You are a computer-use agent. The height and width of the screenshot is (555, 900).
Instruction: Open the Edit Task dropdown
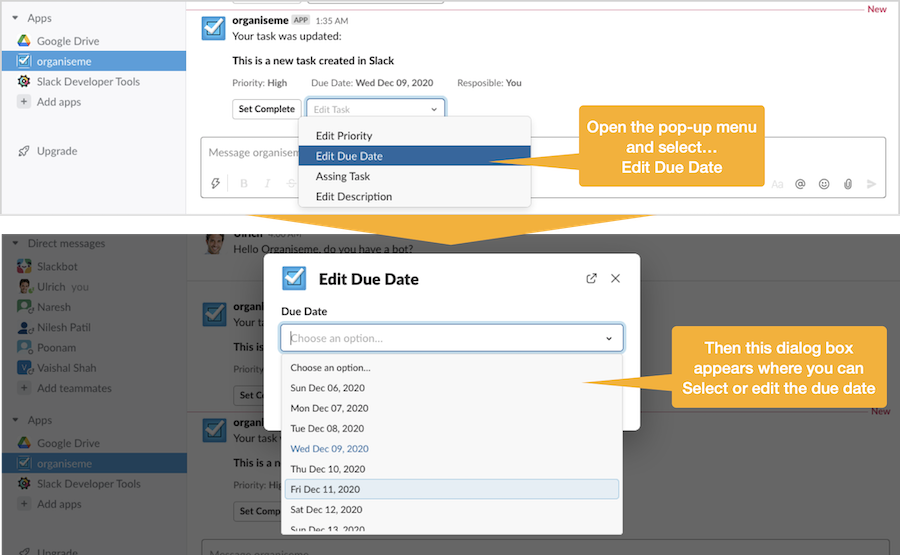[375, 109]
